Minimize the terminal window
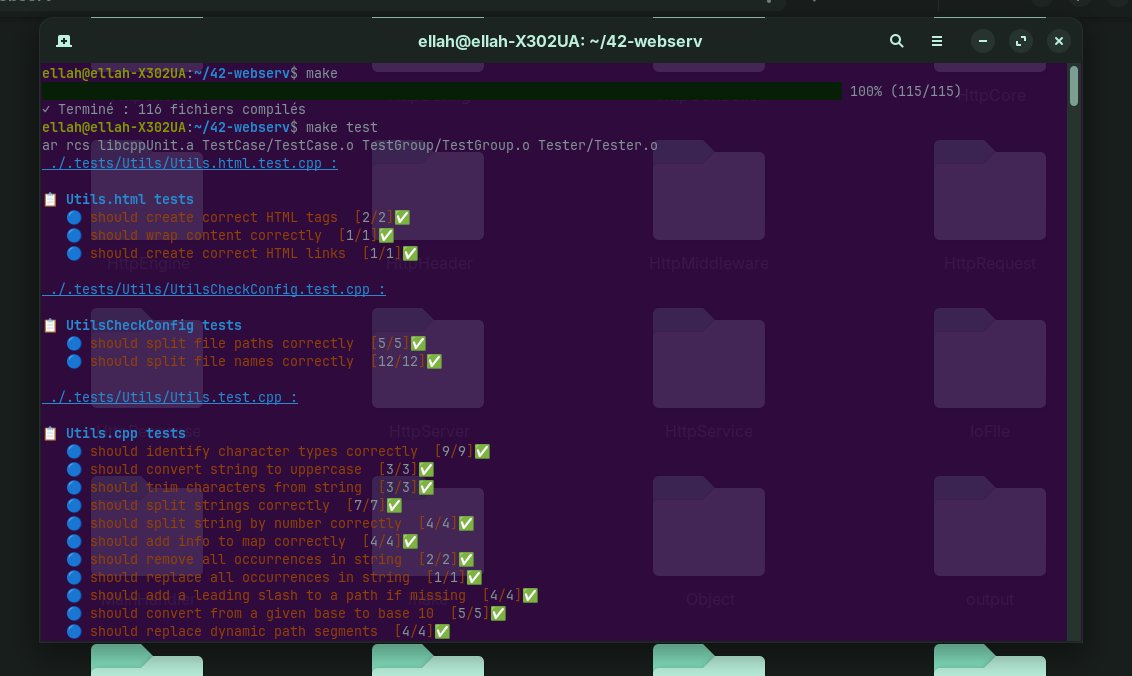This screenshot has height=676, width=1132. point(983,41)
